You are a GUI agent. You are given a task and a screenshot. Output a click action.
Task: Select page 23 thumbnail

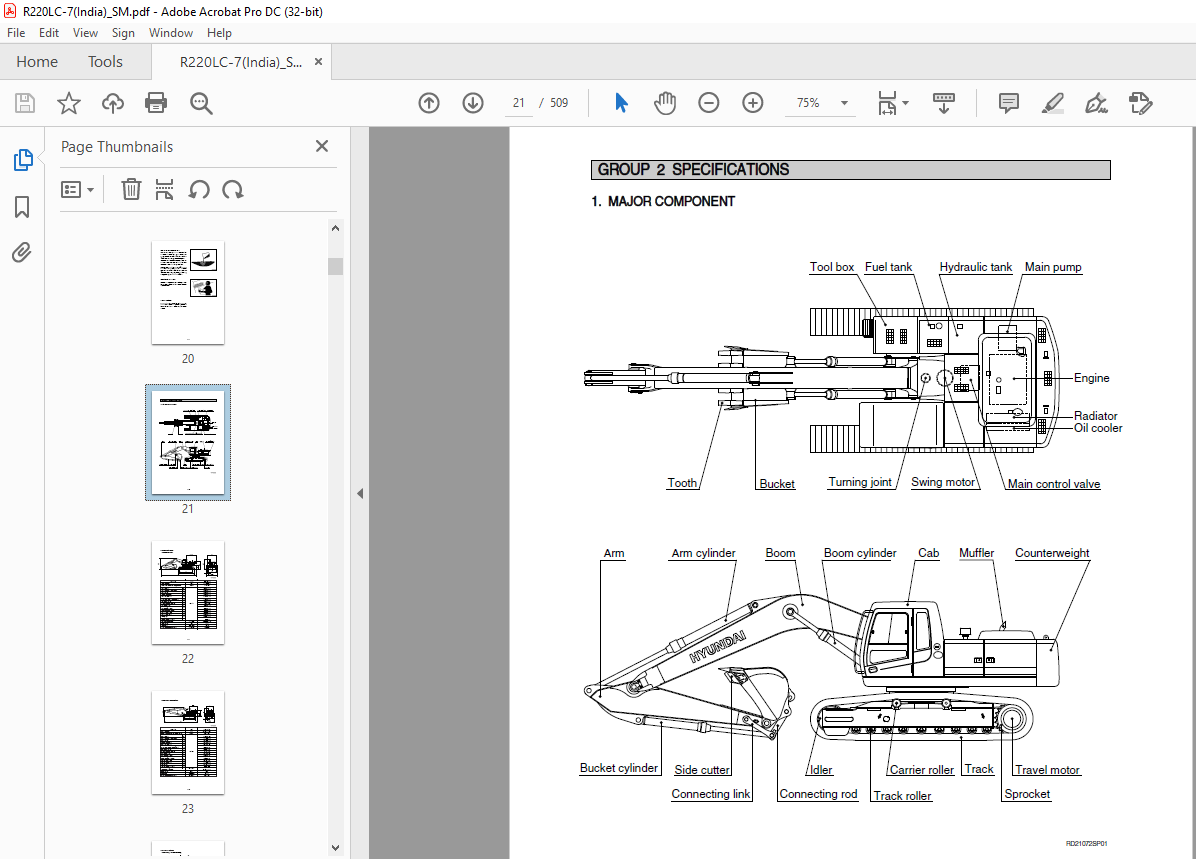[x=188, y=742]
